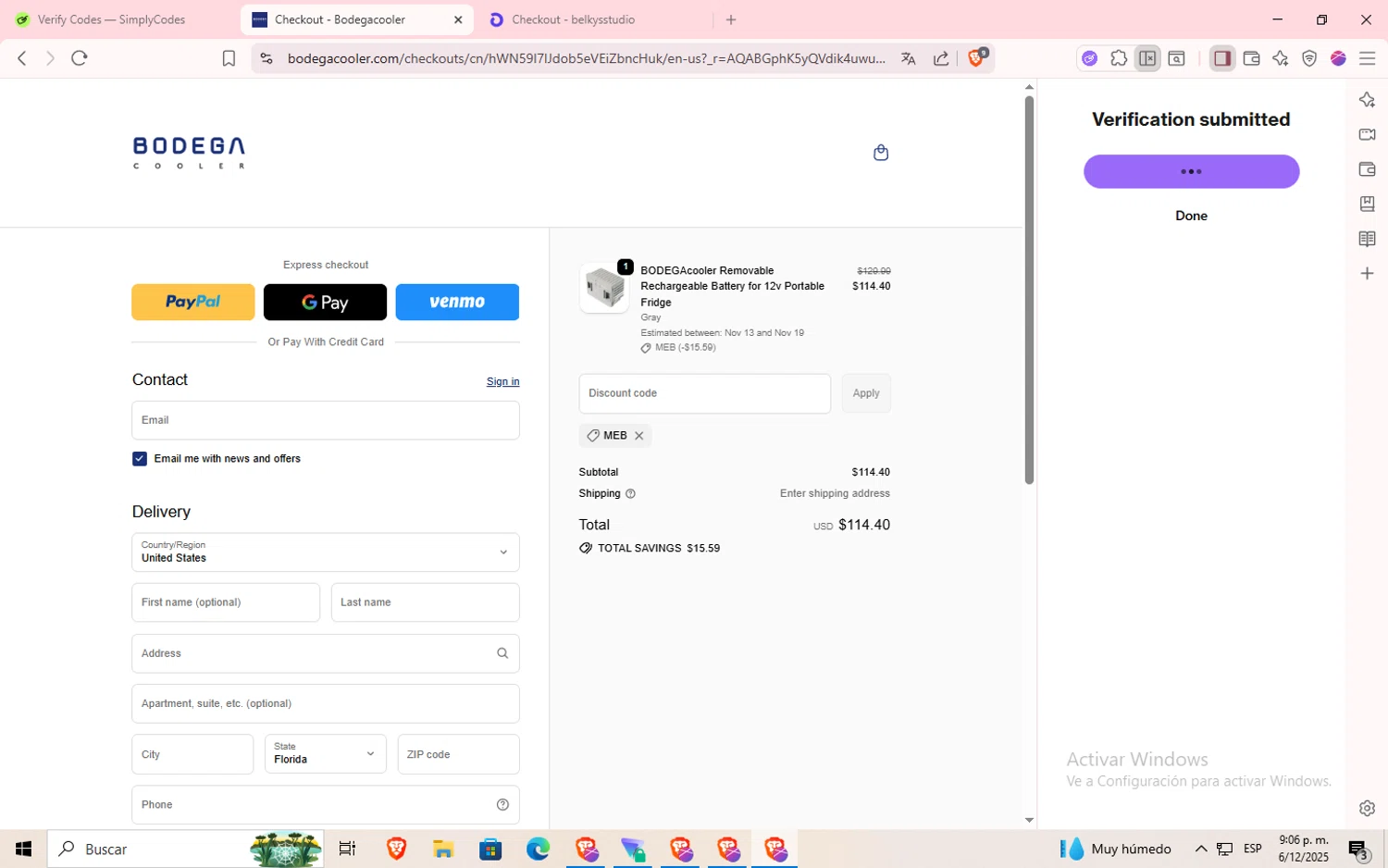Open Brave VPN shield icon
This screenshot has width=1388, height=868.
[1309, 58]
